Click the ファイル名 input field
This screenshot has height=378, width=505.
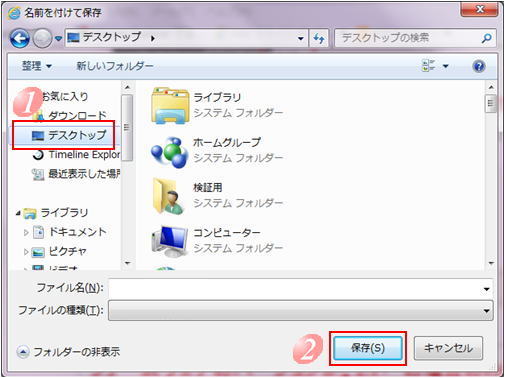[x=295, y=289]
